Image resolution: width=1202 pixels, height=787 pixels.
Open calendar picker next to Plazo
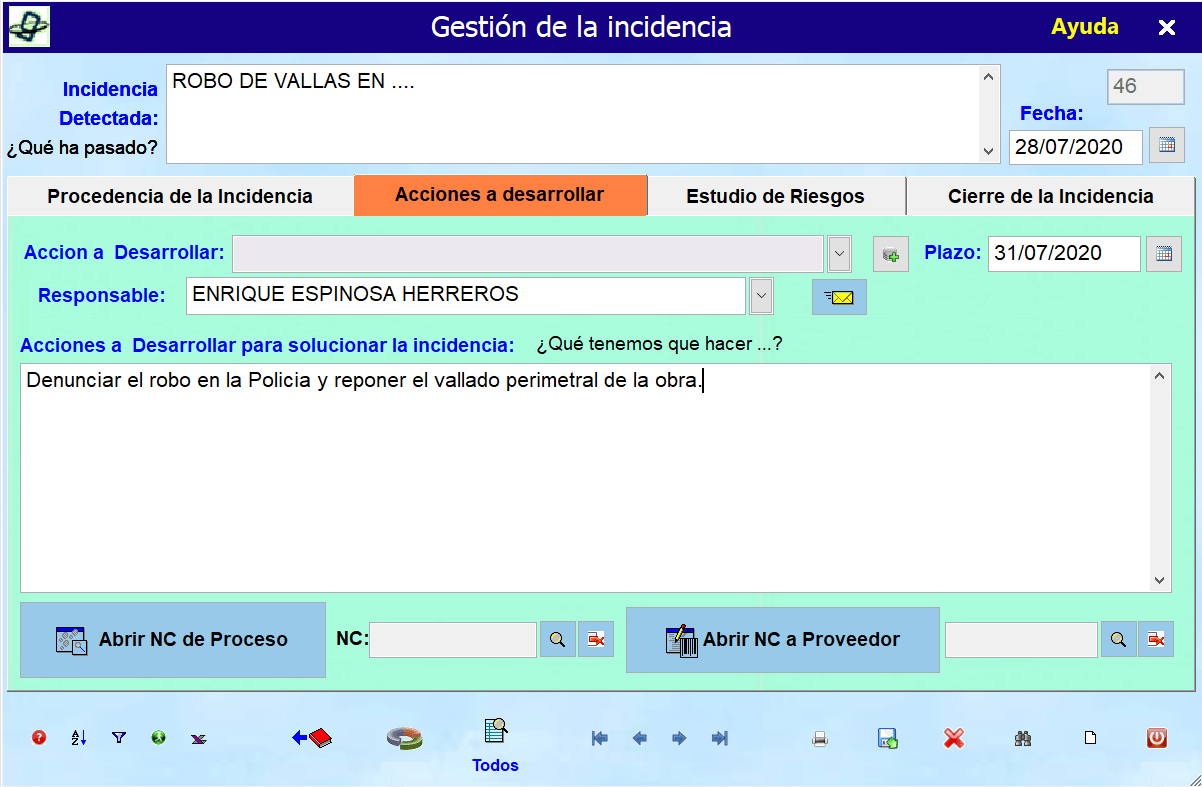(x=1164, y=253)
